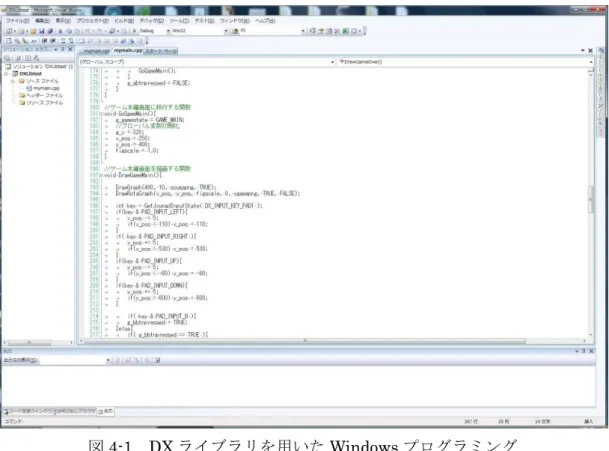Select the active mymain.cpp editor tab
This screenshot has height=451, width=609.
click(x=128, y=50)
